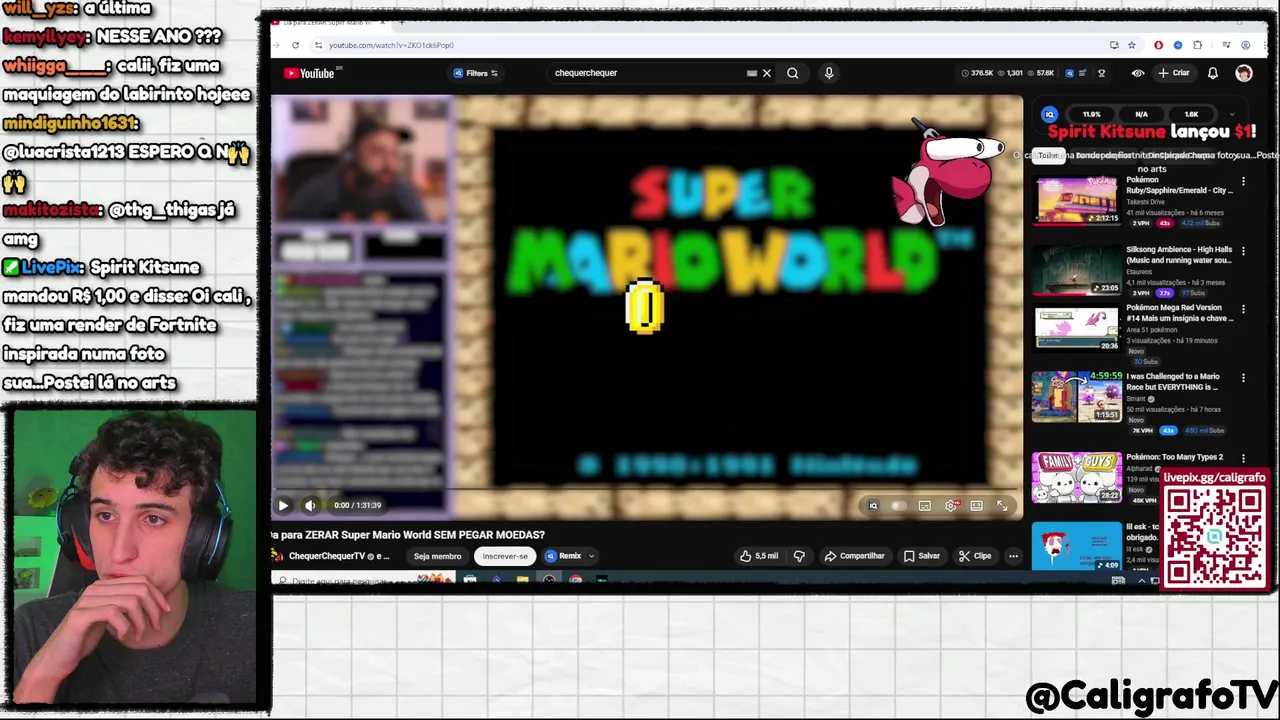Click the vidIQ icon in player controls

[873, 505]
